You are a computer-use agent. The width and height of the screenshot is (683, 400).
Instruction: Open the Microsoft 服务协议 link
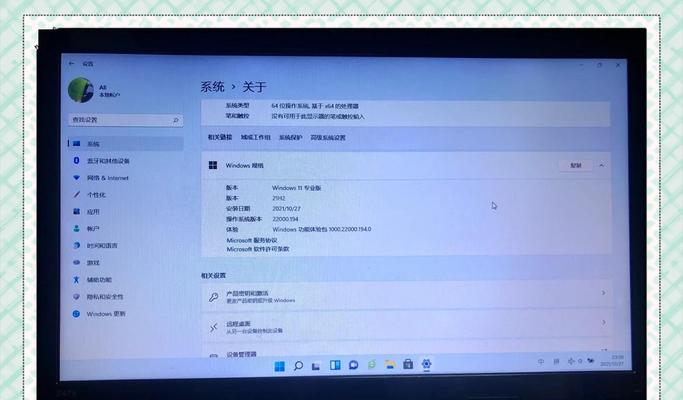252,241
